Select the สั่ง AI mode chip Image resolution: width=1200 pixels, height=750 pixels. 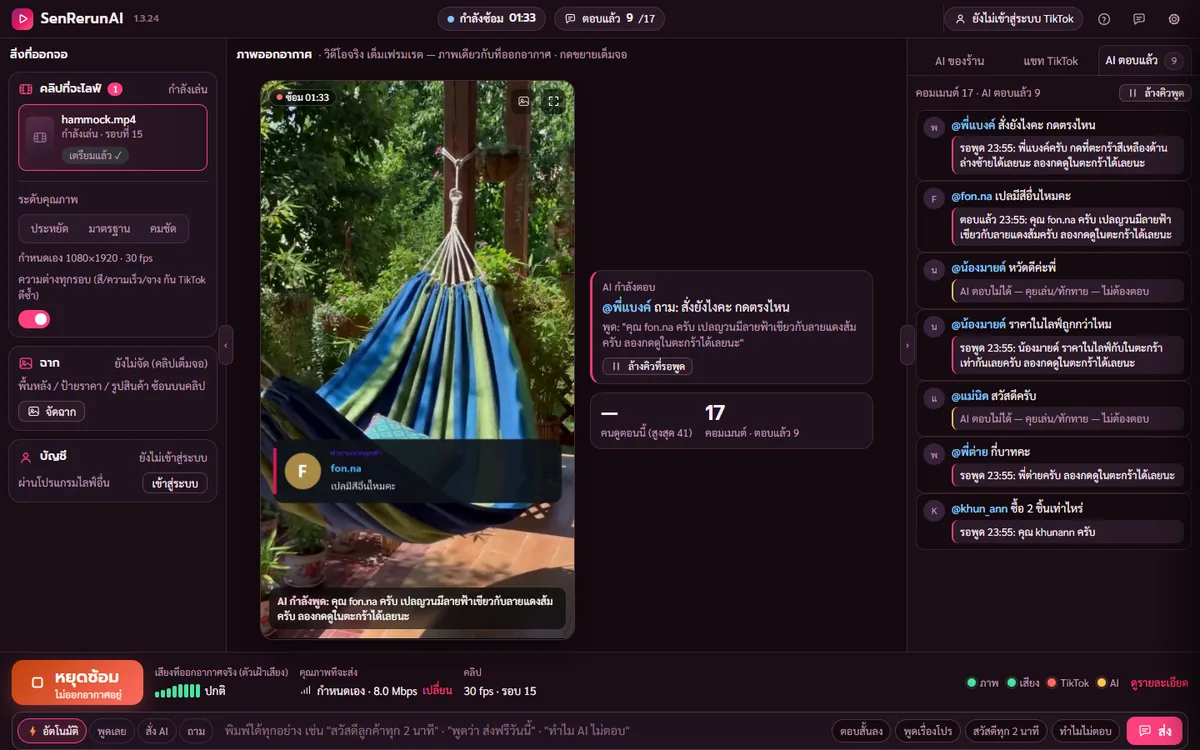(157, 731)
